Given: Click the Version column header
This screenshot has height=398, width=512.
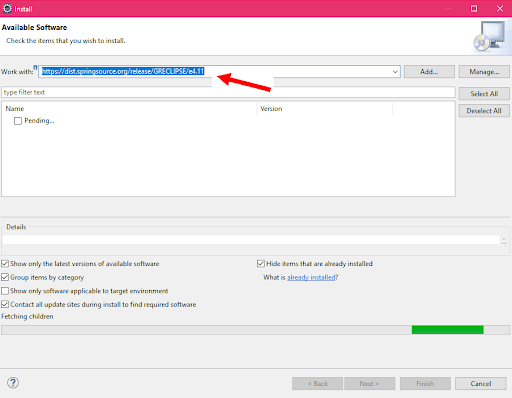Looking at the screenshot, I should 325,109.
